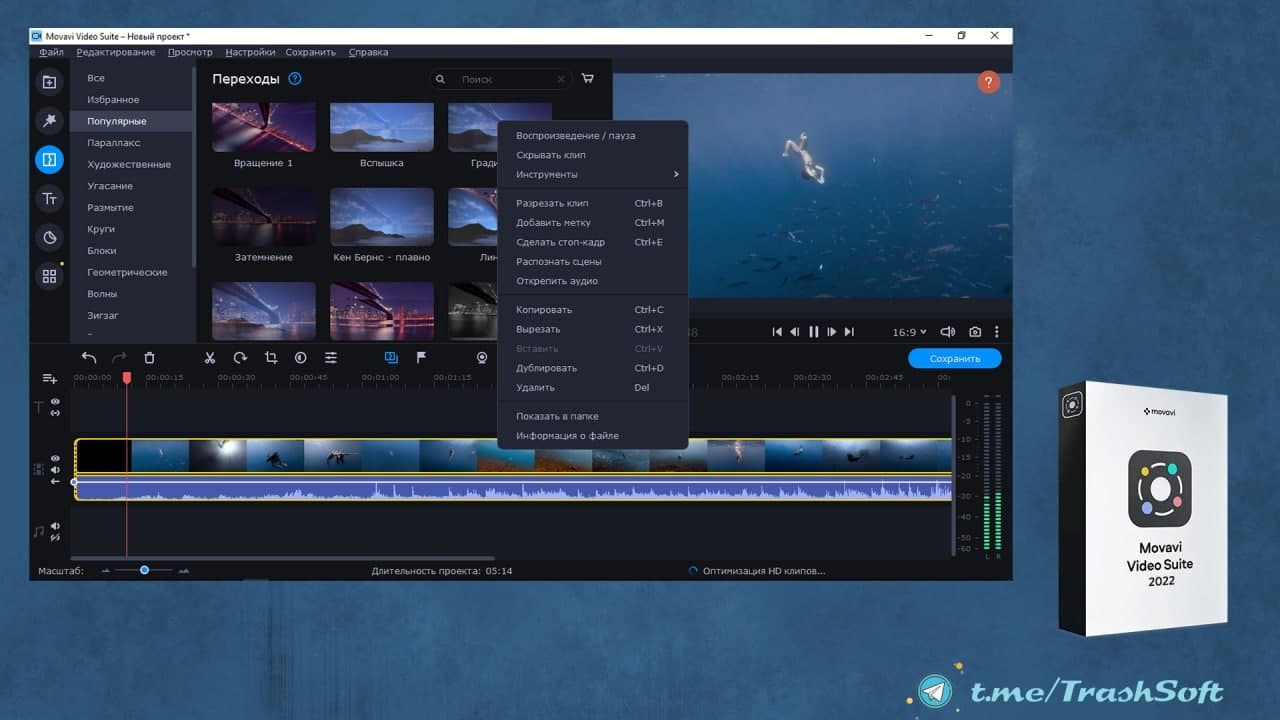1280x720 pixels.
Task: Hide the titles track eye icon
Action: click(x=55, y=402)
